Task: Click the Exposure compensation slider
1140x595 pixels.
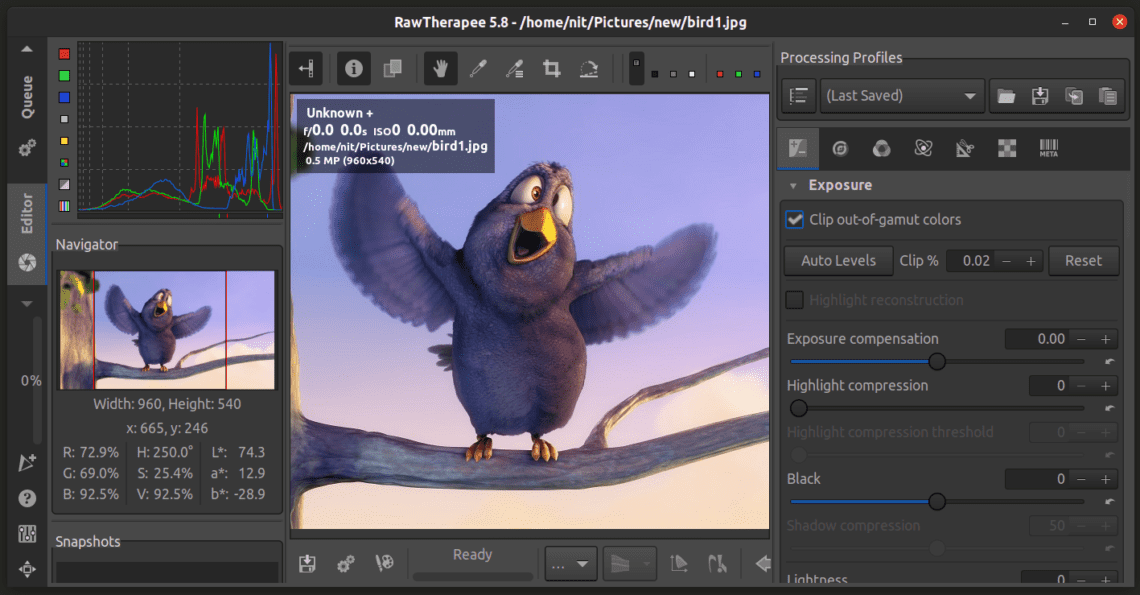Action: [937, 362]
